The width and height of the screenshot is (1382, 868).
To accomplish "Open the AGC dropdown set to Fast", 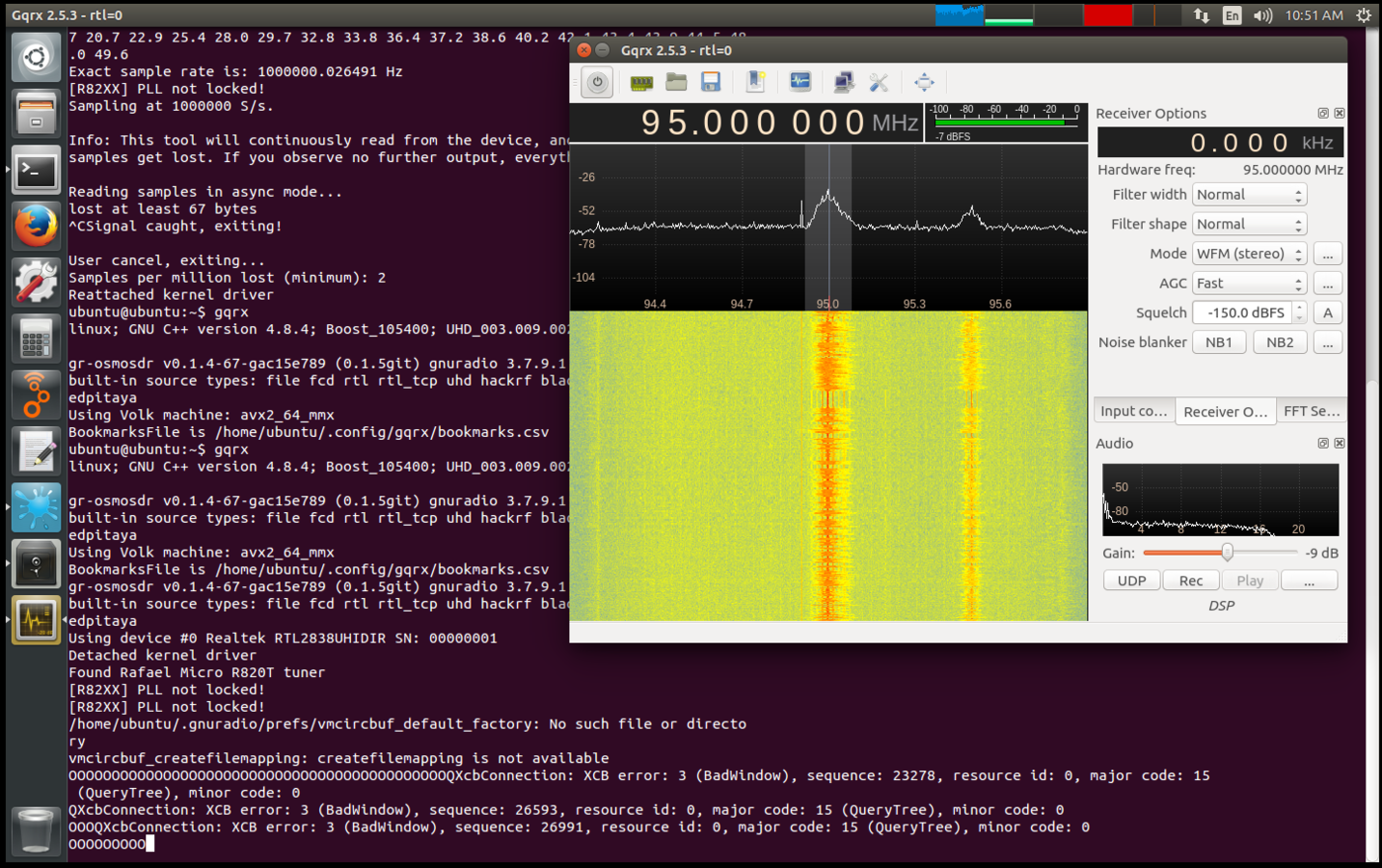I will point(1249,284).
